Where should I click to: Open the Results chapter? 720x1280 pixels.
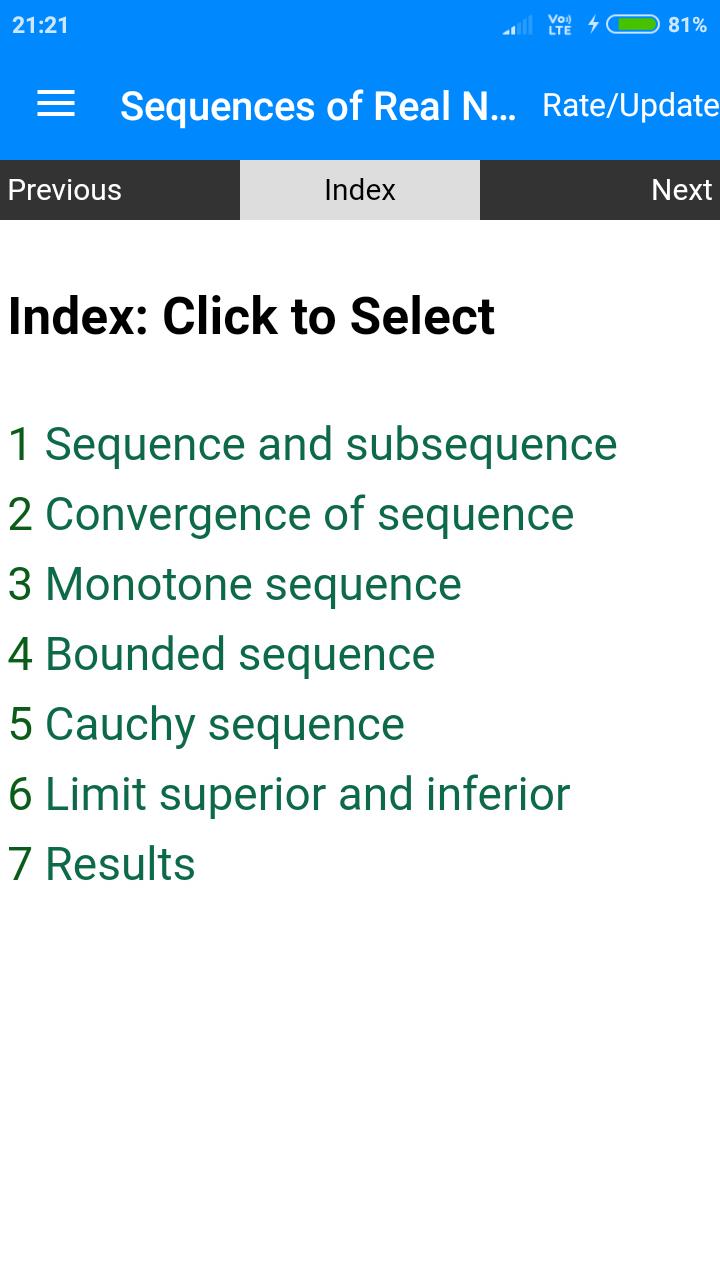102,865
